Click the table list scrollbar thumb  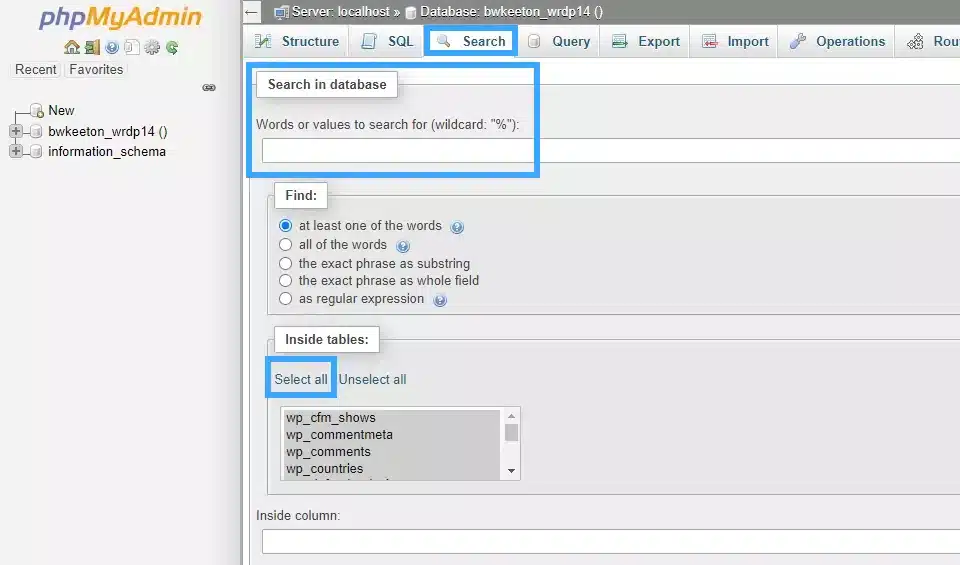[x=511, y=432]
